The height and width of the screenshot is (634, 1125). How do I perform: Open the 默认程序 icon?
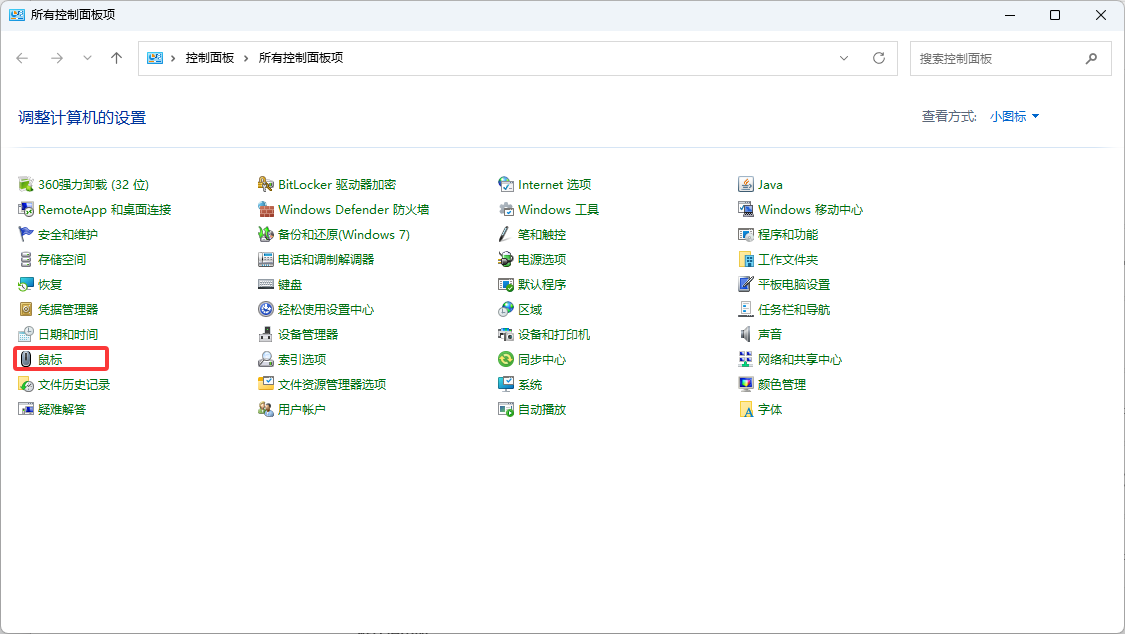506,285
